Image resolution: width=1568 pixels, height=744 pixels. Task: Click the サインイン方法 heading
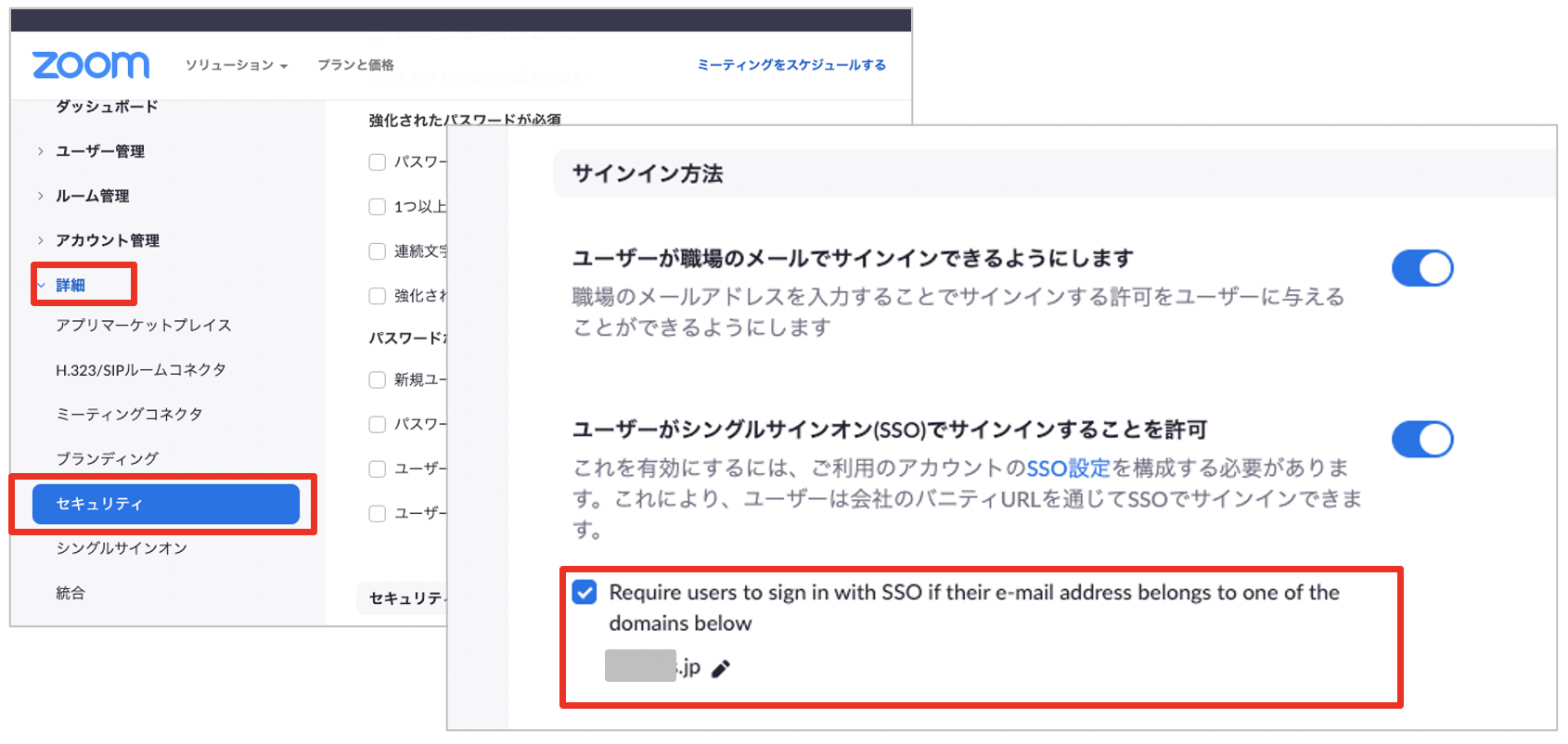[x=648, y=173]
